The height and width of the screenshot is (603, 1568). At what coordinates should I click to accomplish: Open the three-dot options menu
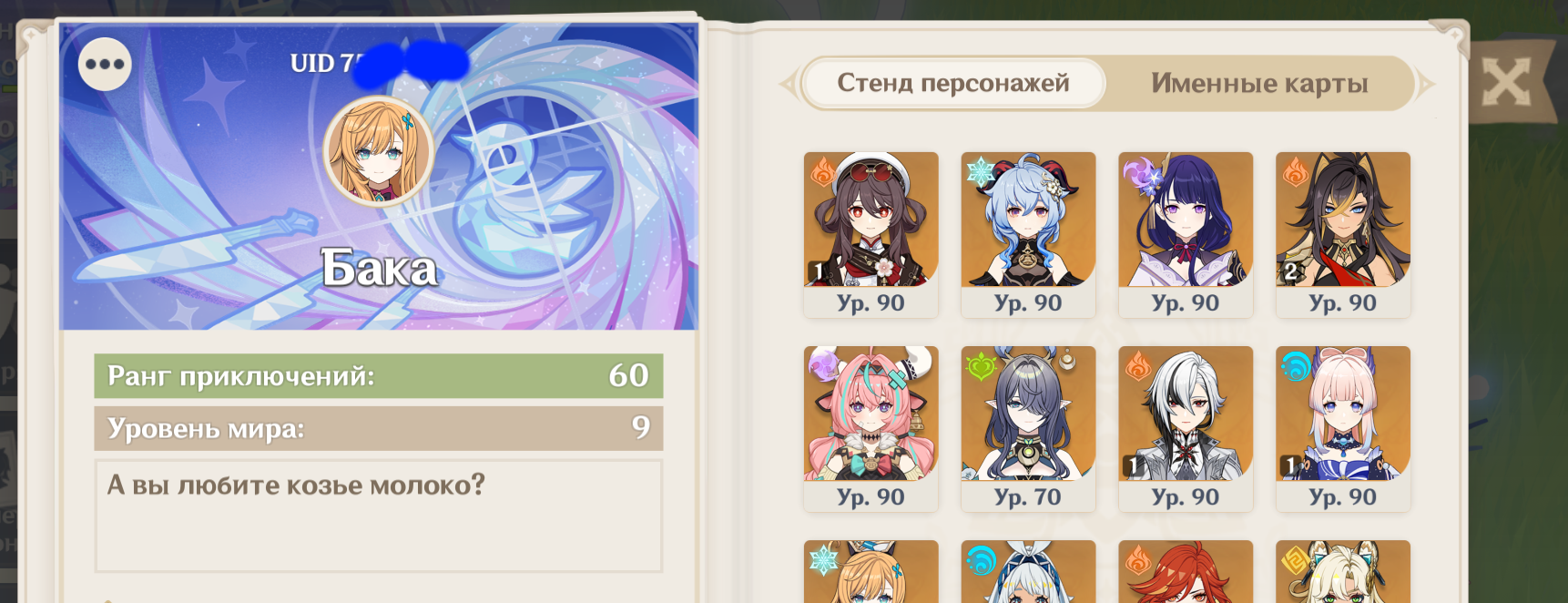point(105,64)
